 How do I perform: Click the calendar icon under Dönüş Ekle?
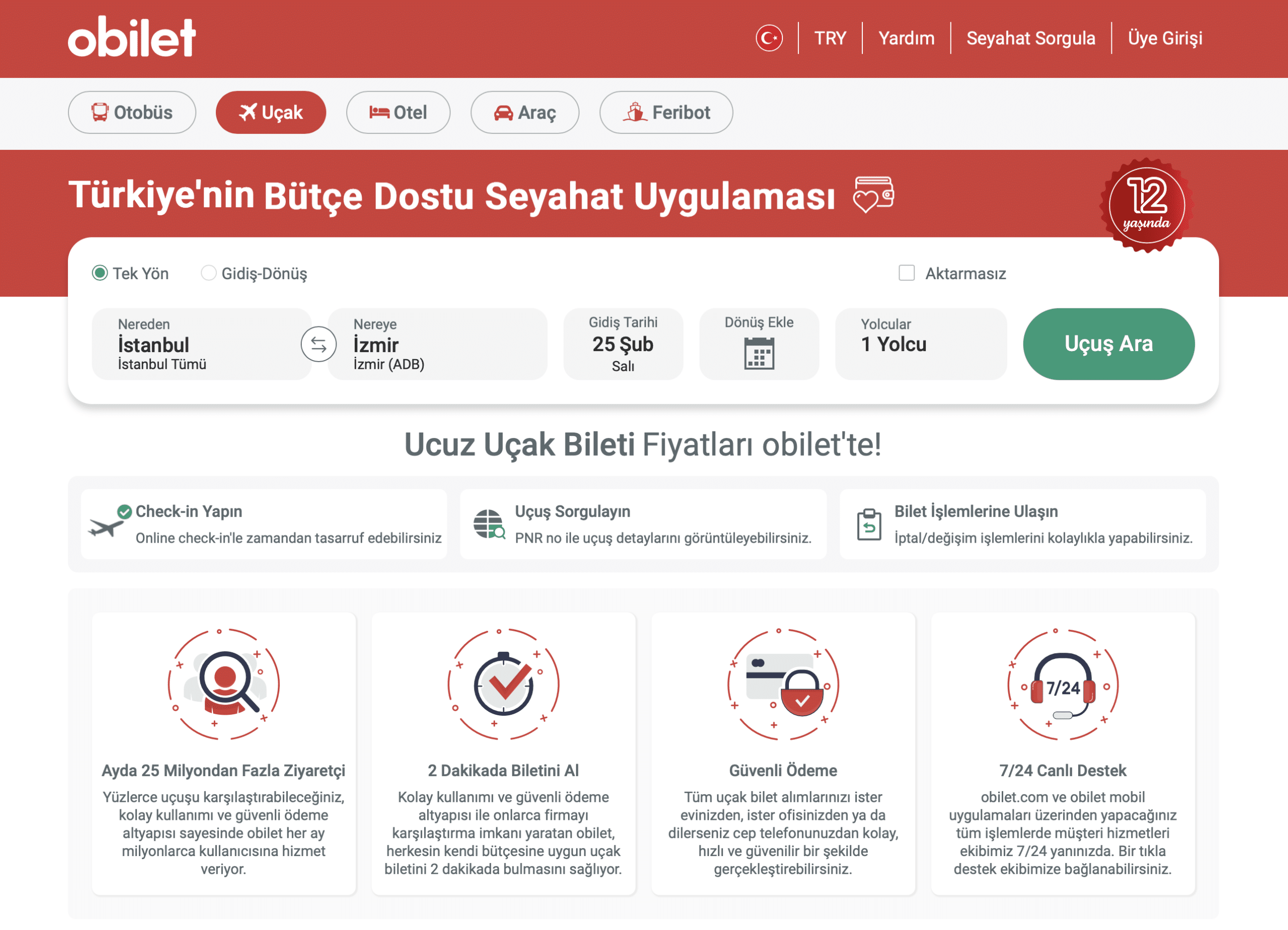[x=759, y=353]
